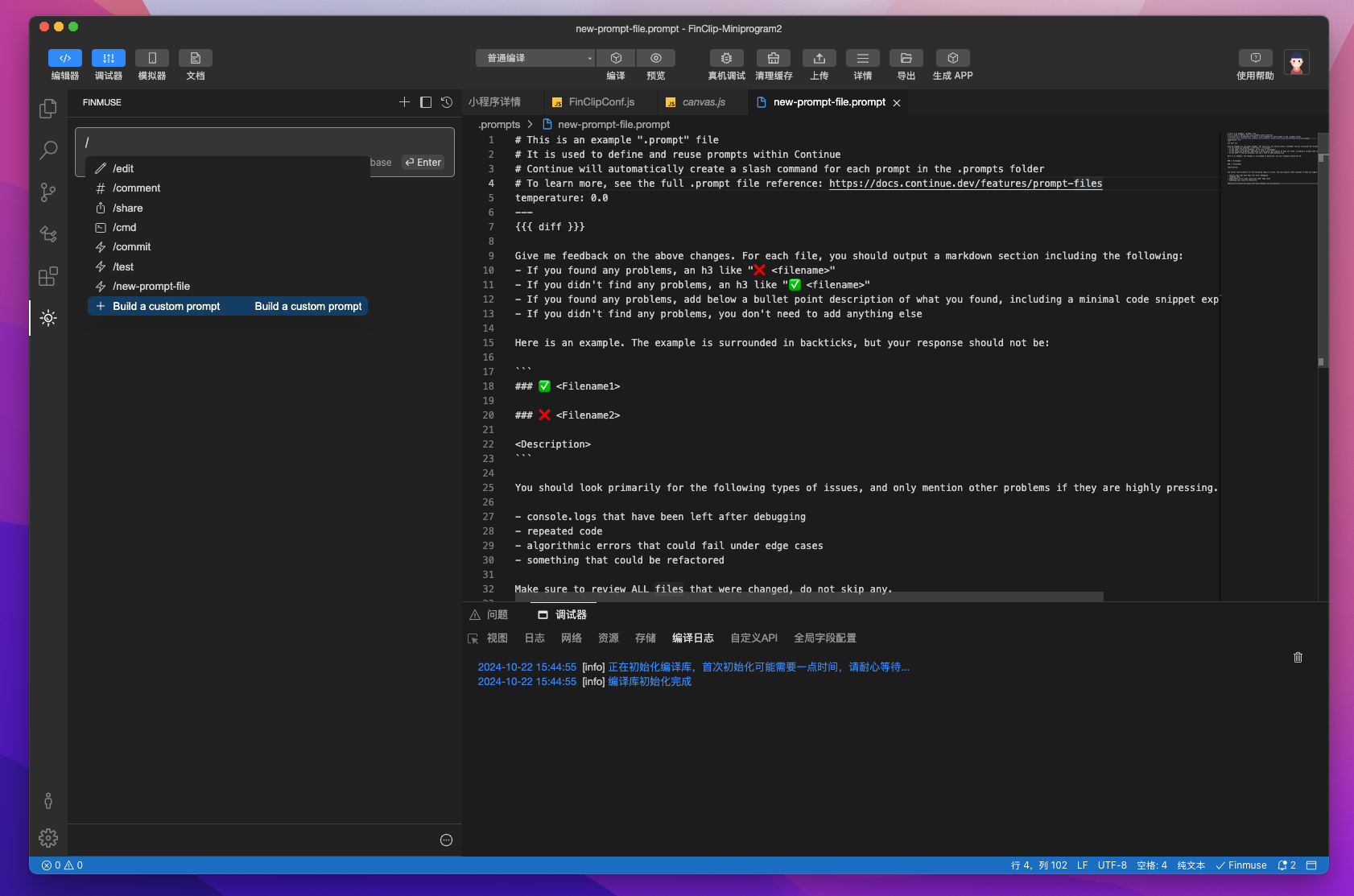Open the Explorer files icon in sidebar
Viewport: 1354px width, 896px height.
(x=48, y=109)
